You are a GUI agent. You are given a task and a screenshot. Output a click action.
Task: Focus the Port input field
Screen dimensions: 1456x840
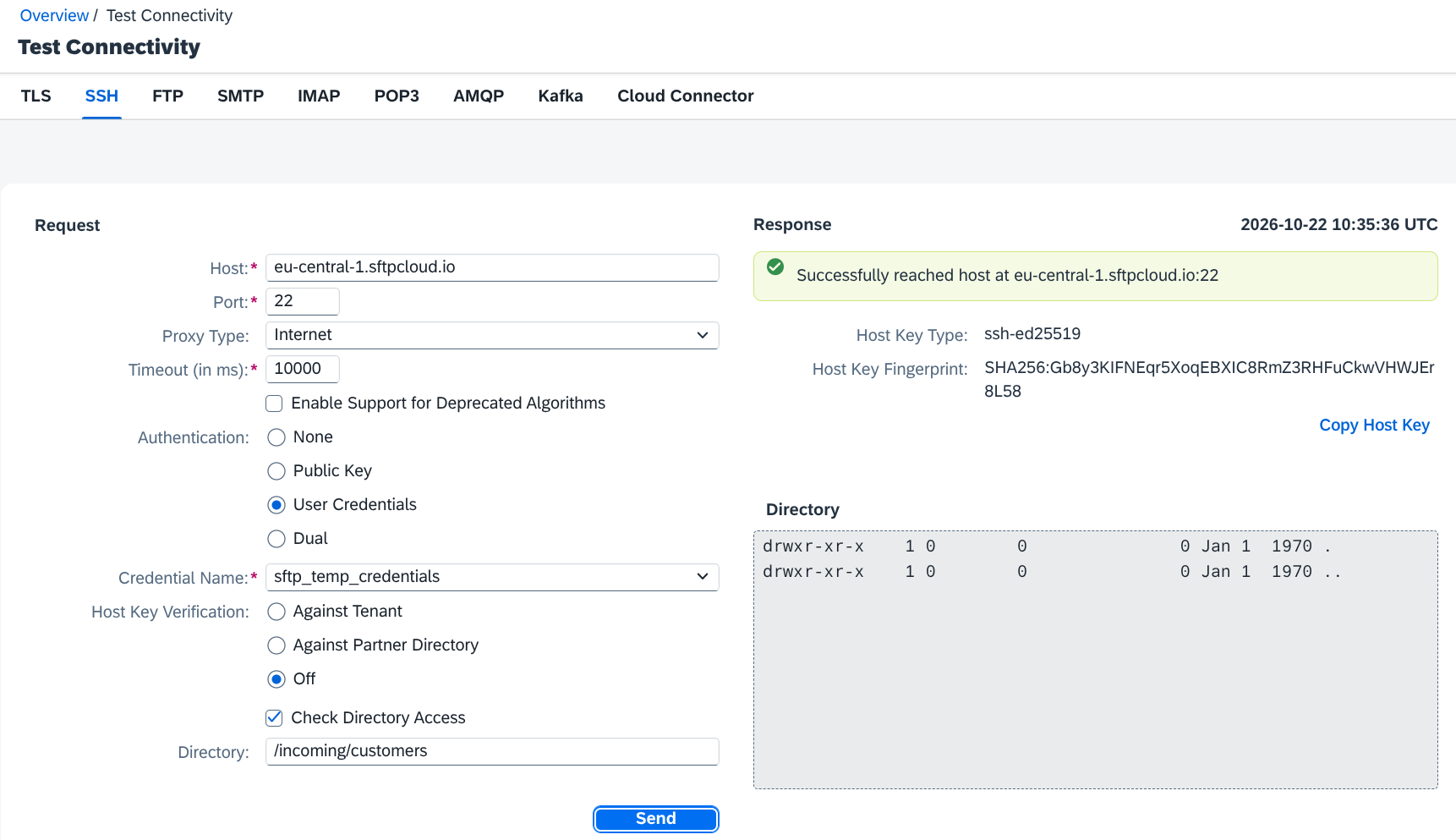[303, 301]
